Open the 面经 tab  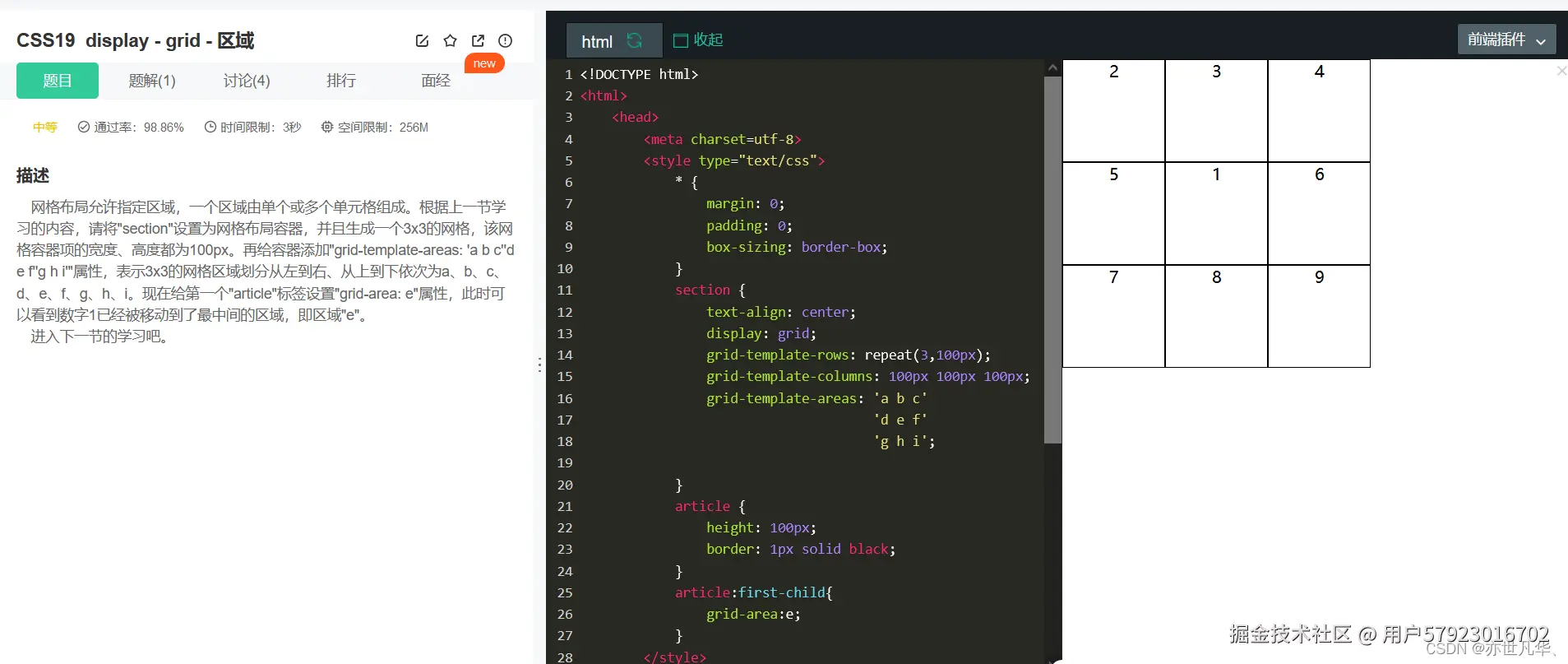tap(436, 81)
